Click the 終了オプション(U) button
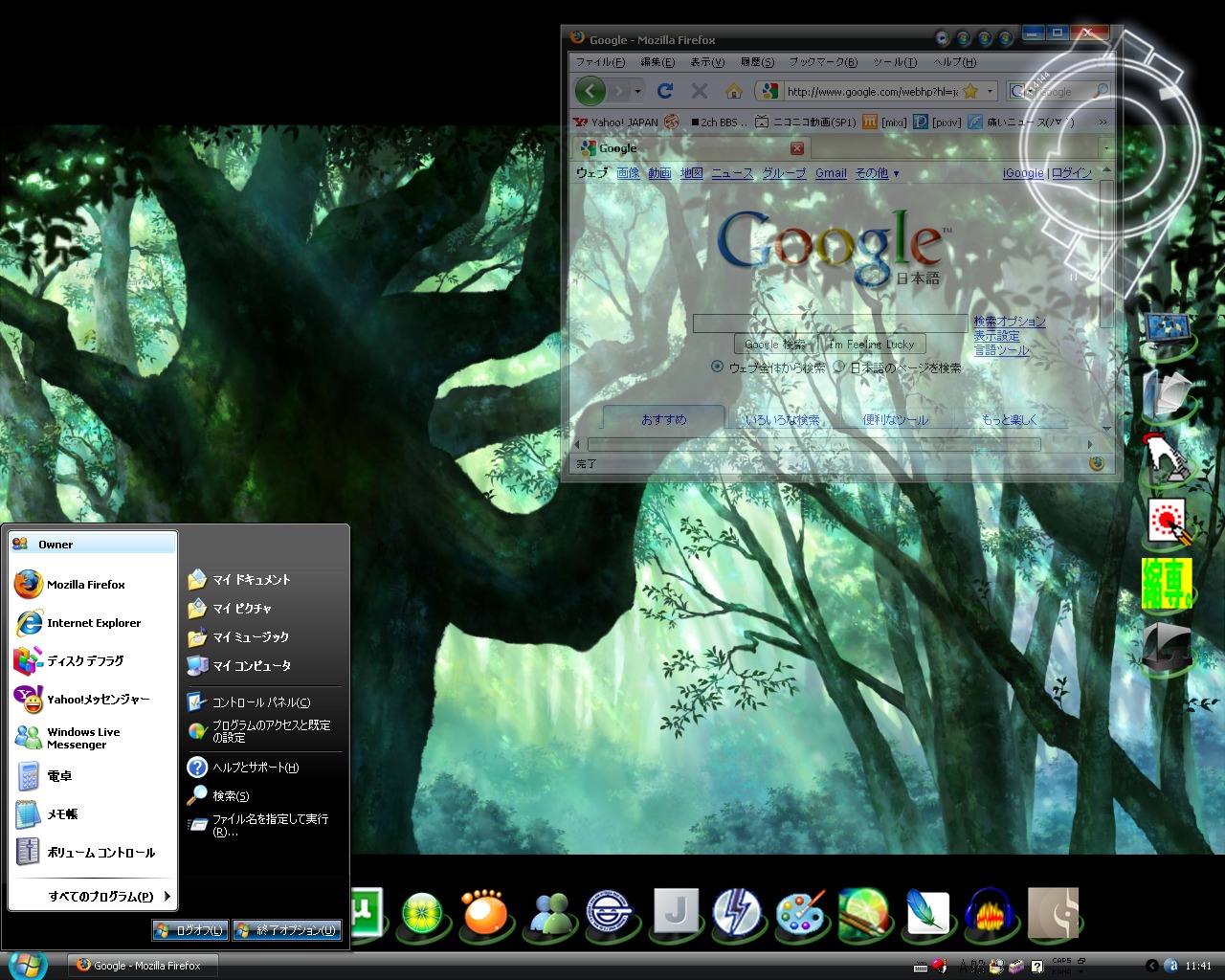 pyautogui.click(x=287, y=930)
